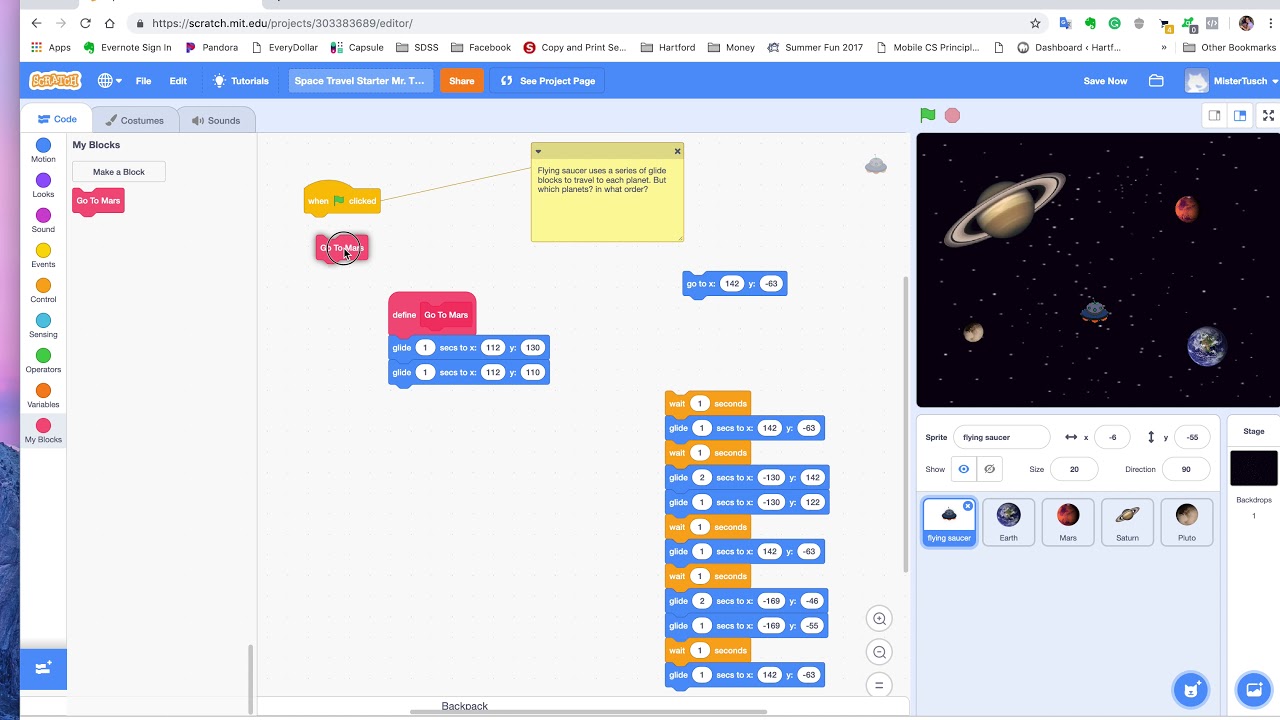This screenshot has height=720, width=1280.
Task: Click the project title field
Action: [x=360, y=81]
